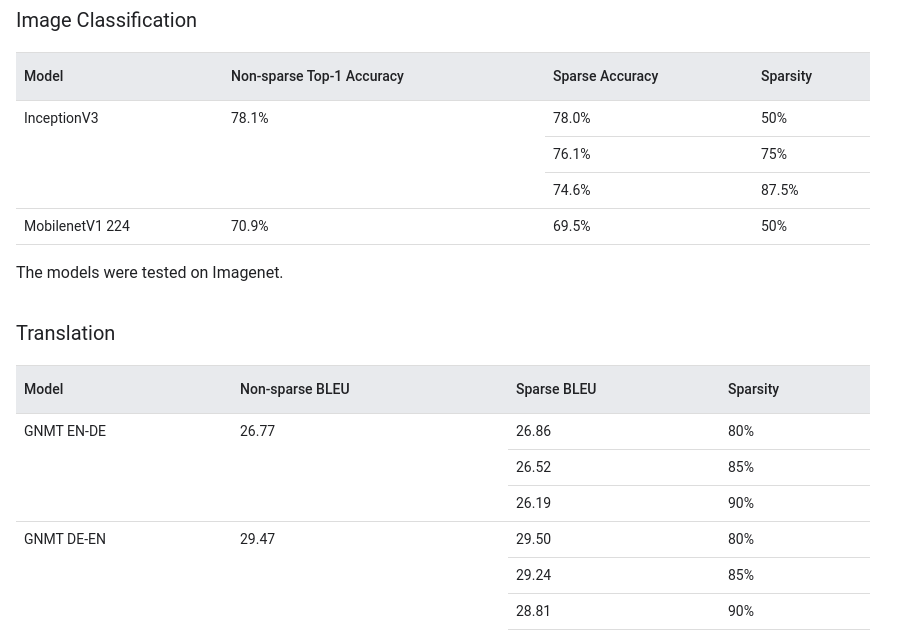Viewport: 905px width, 639px height.
Task: Select the GNMT DE-EN model cell
Action: [x=65, y=539]
